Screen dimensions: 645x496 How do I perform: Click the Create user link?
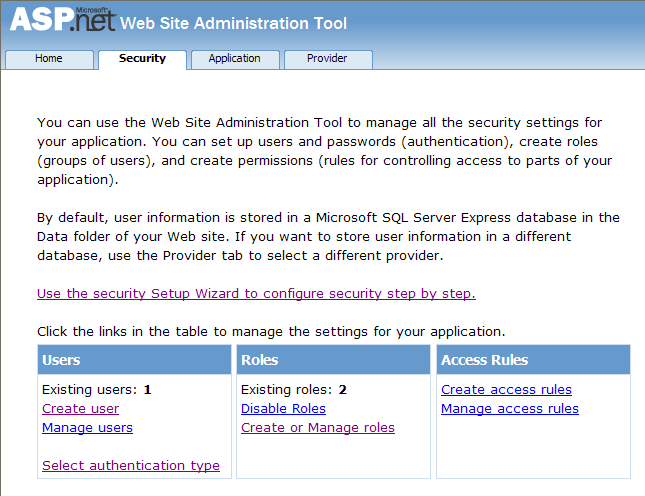[80, 409]
